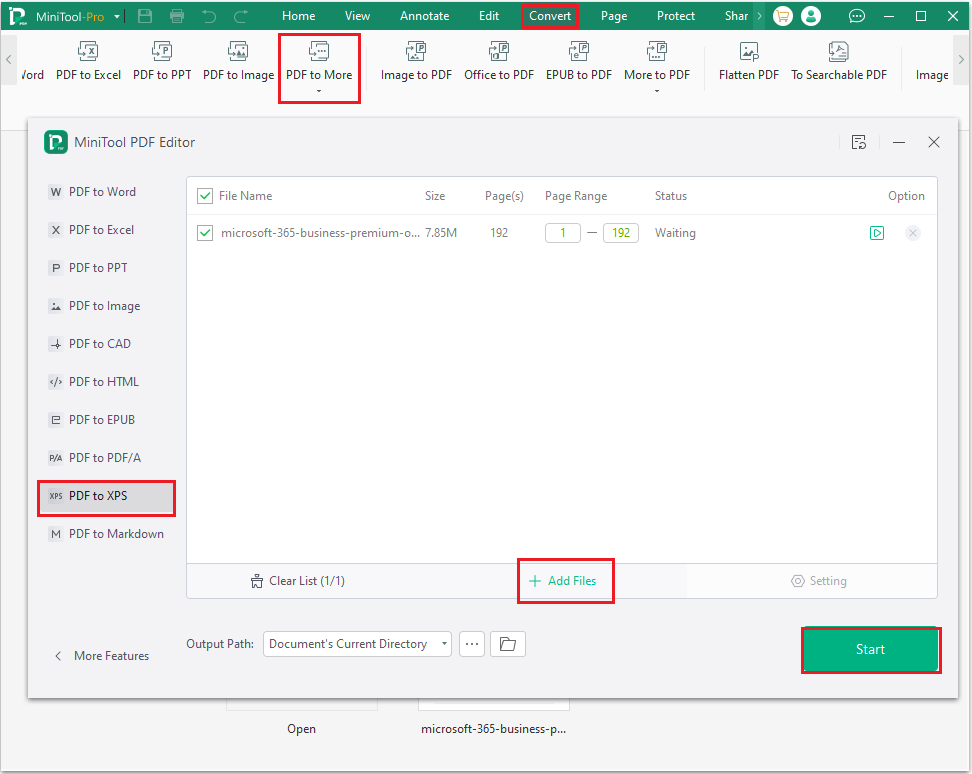
Task: Click the Waiting status text
Action: click(675, 233)
